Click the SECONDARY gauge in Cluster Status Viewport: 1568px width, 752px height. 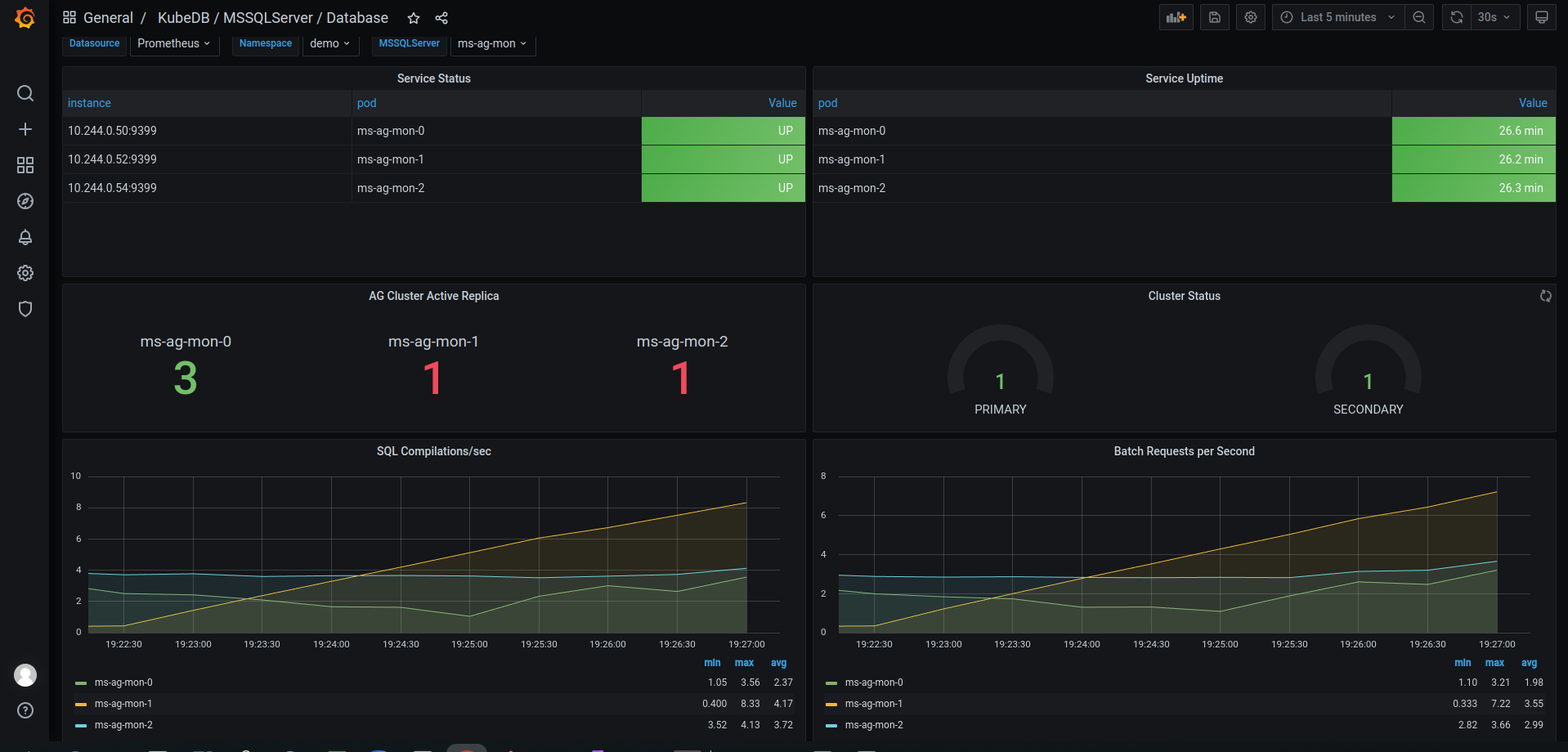[1368, 370]
